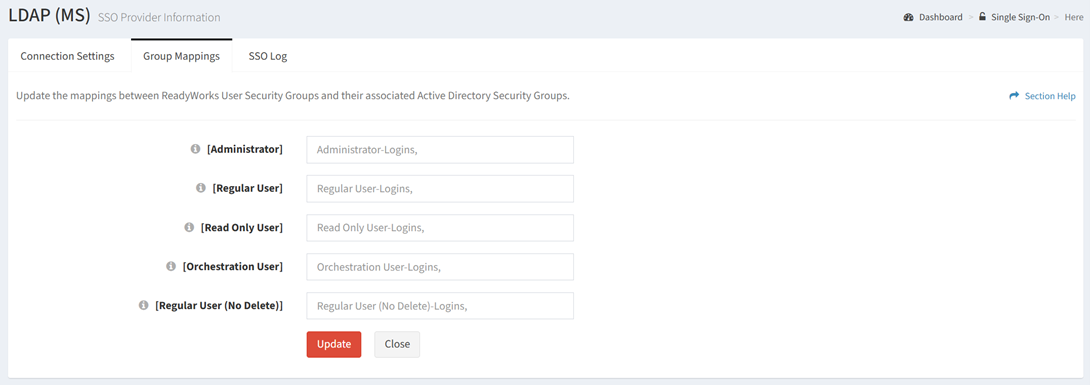Select the Group Mappings tab
The height and width of the screenshot is (385, 1090).
tap(181, 56)
